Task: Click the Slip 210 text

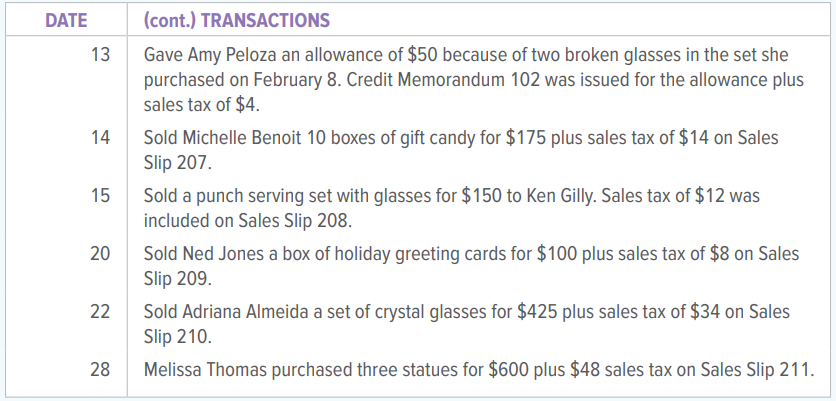Action: click(x=177, y=336)
